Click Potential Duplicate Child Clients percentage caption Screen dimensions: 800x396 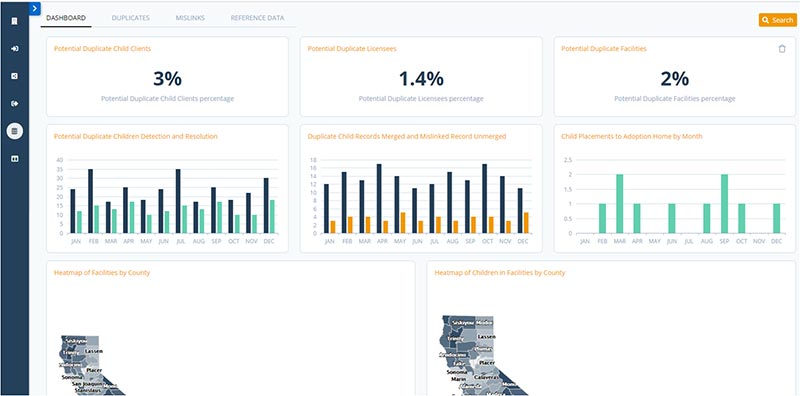[167, 99]
